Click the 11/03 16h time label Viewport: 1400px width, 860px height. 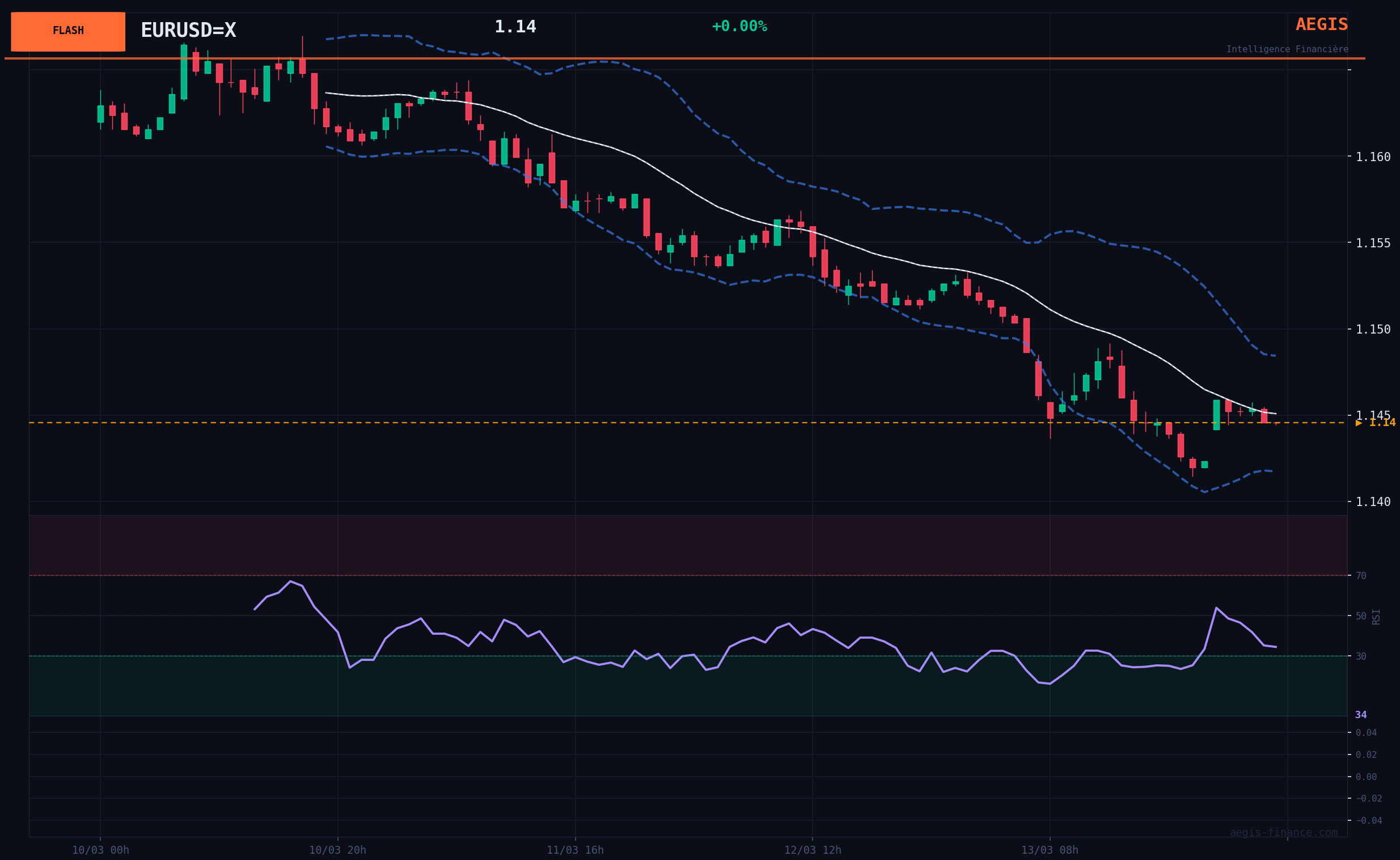tap(575, 850)
